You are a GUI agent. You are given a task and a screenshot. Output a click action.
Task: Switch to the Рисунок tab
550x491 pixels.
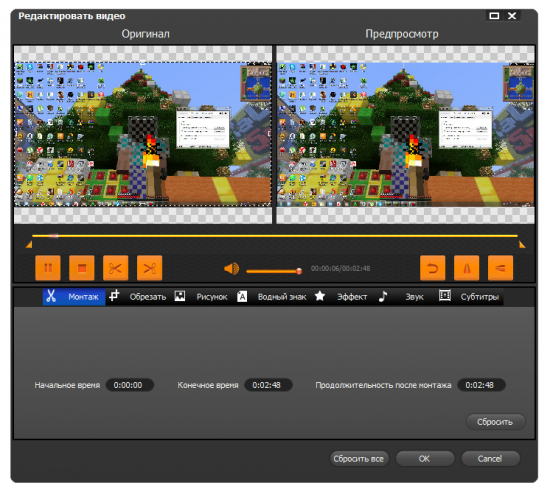pos(201,297)
